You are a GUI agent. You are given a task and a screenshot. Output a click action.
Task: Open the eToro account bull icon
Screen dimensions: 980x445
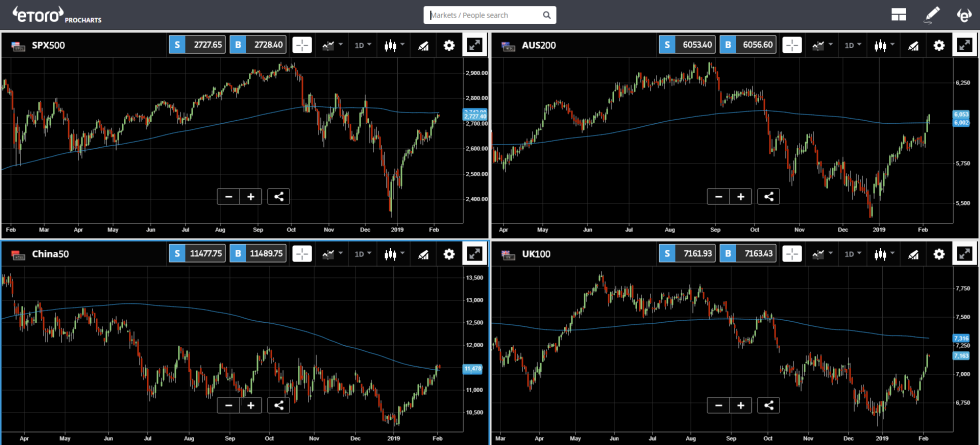963,15
